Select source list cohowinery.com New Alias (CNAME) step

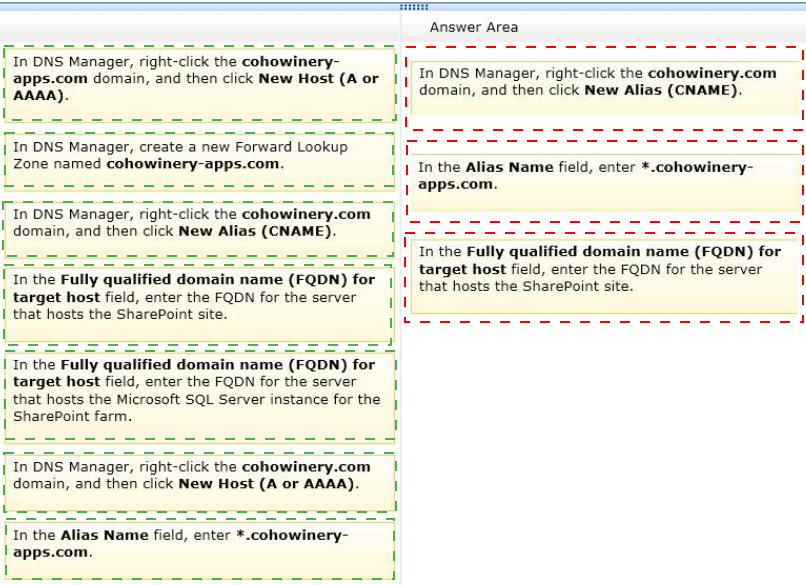pos(199,229)
